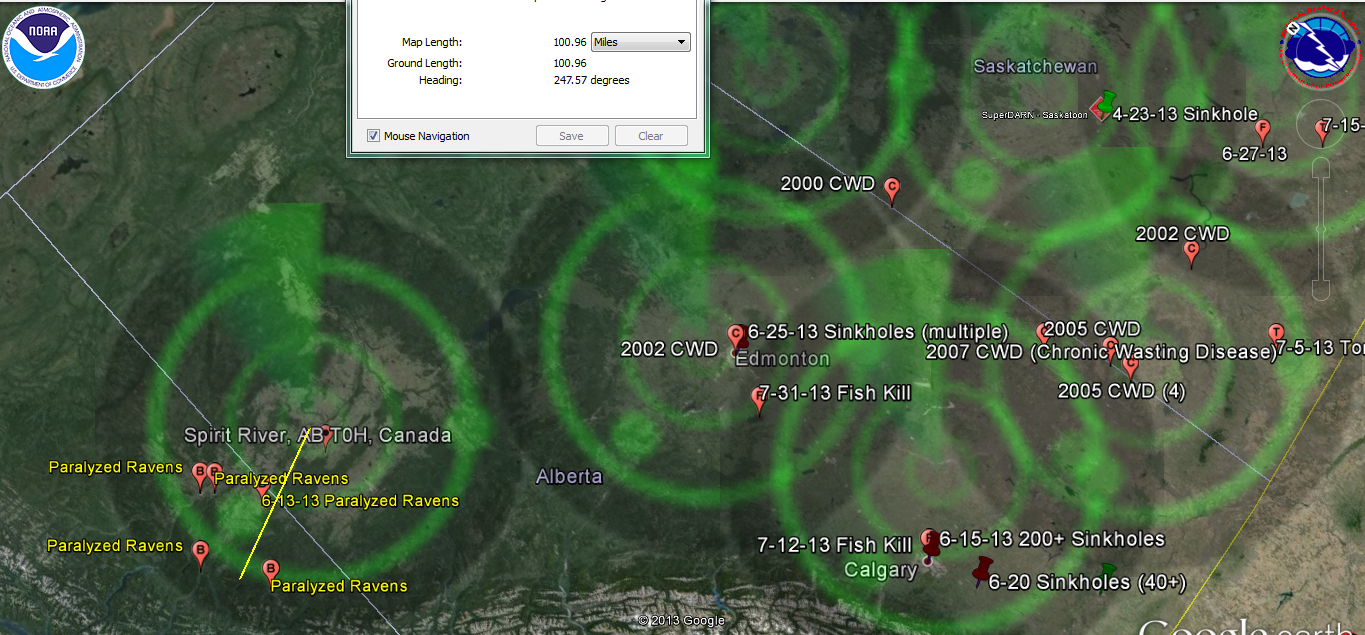Viewport: 1365px width, 635px height.
Task: Click the 2005 CWD (4) placemark pin
Action: [1130, 367]
